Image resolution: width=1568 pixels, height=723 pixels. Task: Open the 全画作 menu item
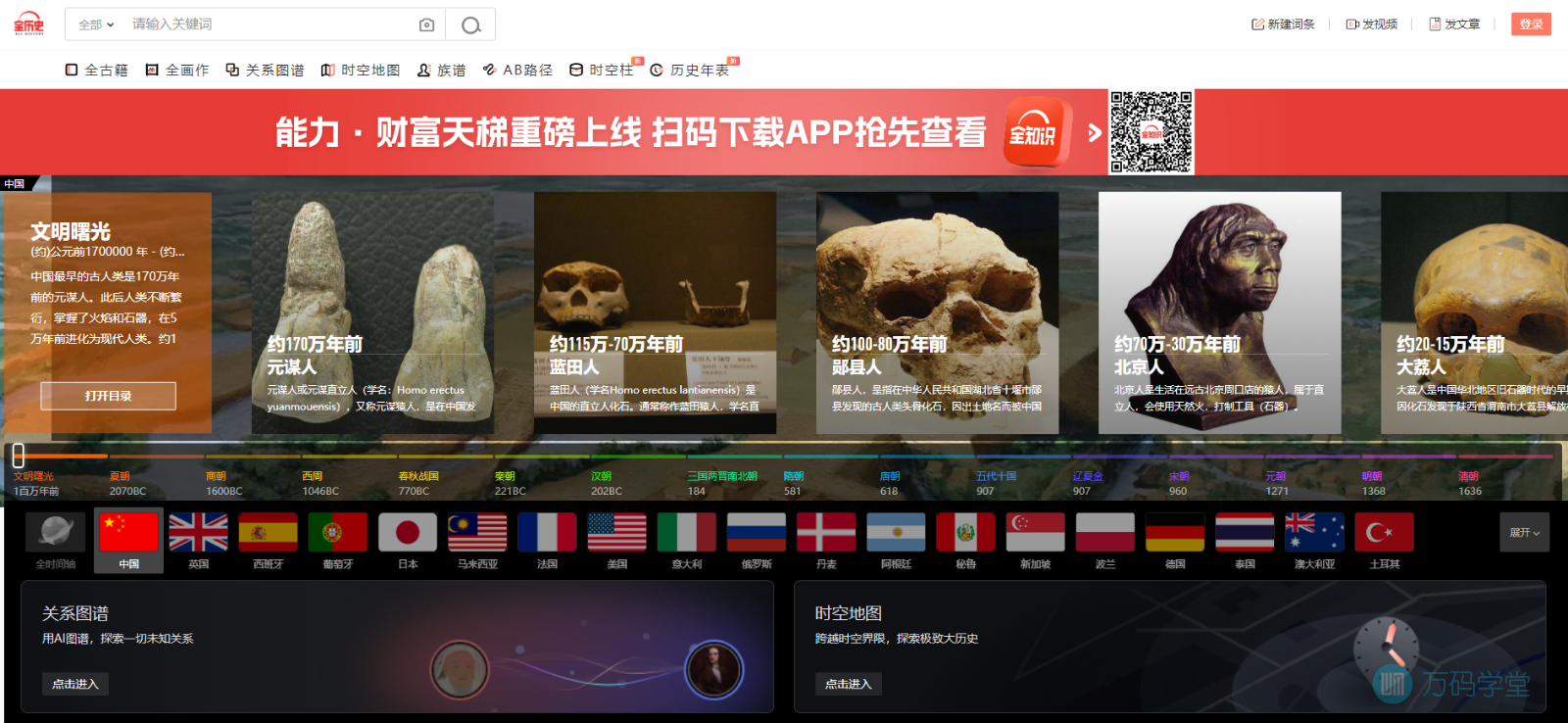click(177, 70)
